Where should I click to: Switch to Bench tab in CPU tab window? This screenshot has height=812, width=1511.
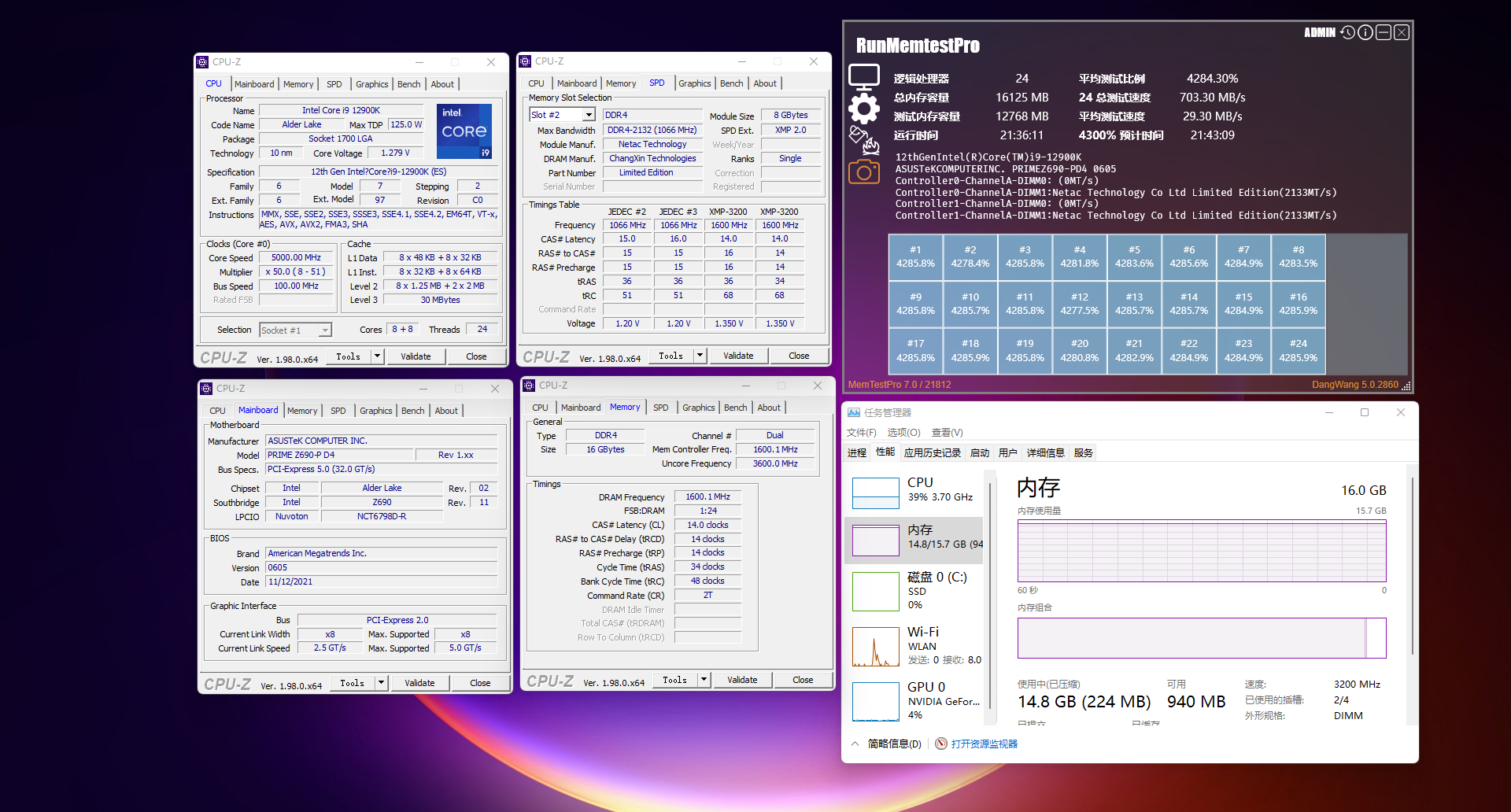pyautogui.click(x=408, y=84)
